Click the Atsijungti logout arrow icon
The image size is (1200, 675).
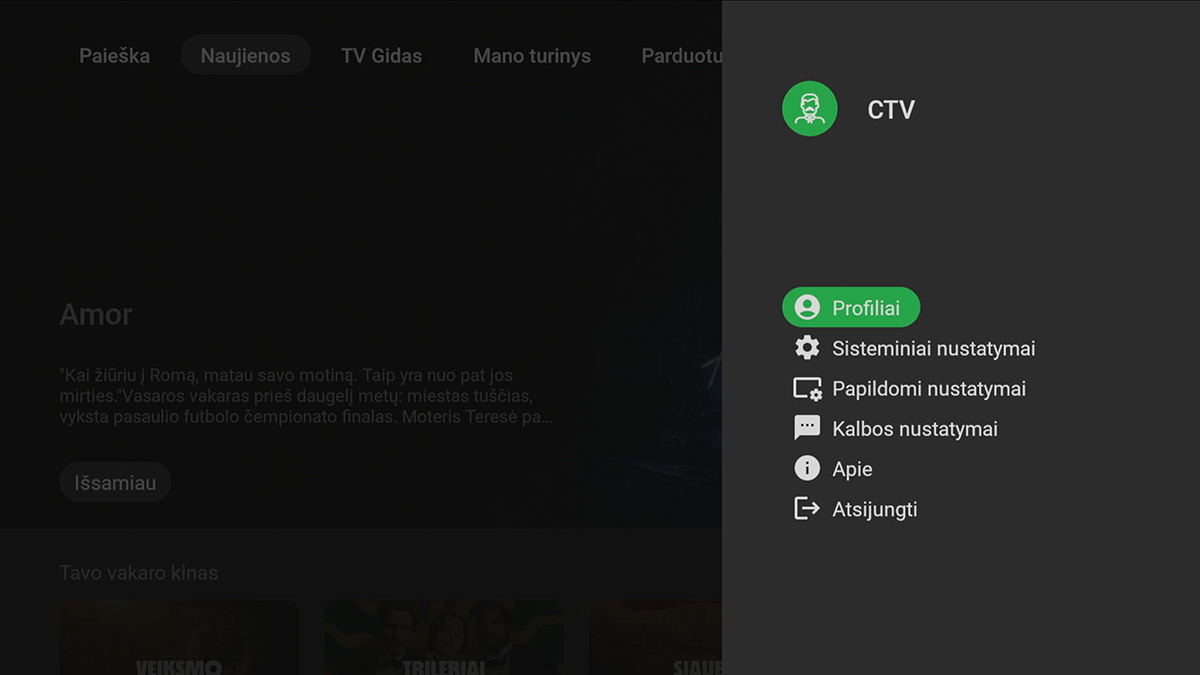pos(806,508)
